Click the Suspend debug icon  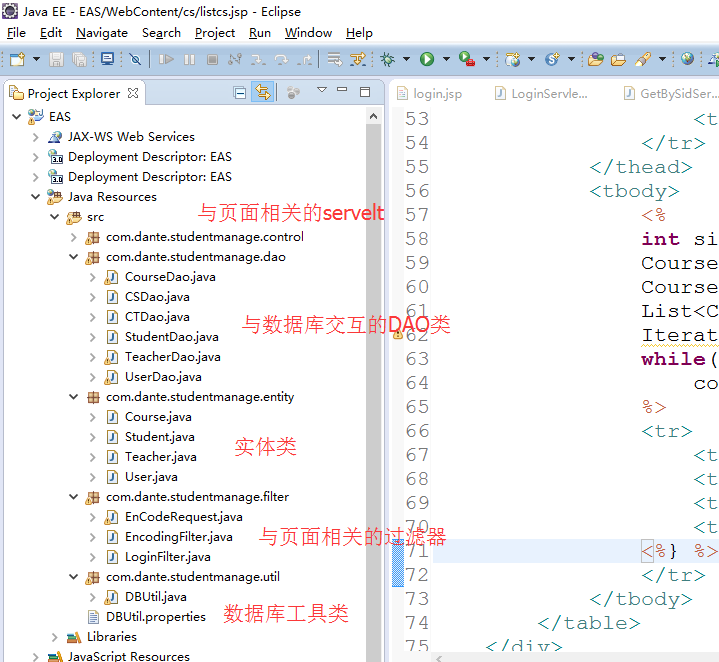189,59
